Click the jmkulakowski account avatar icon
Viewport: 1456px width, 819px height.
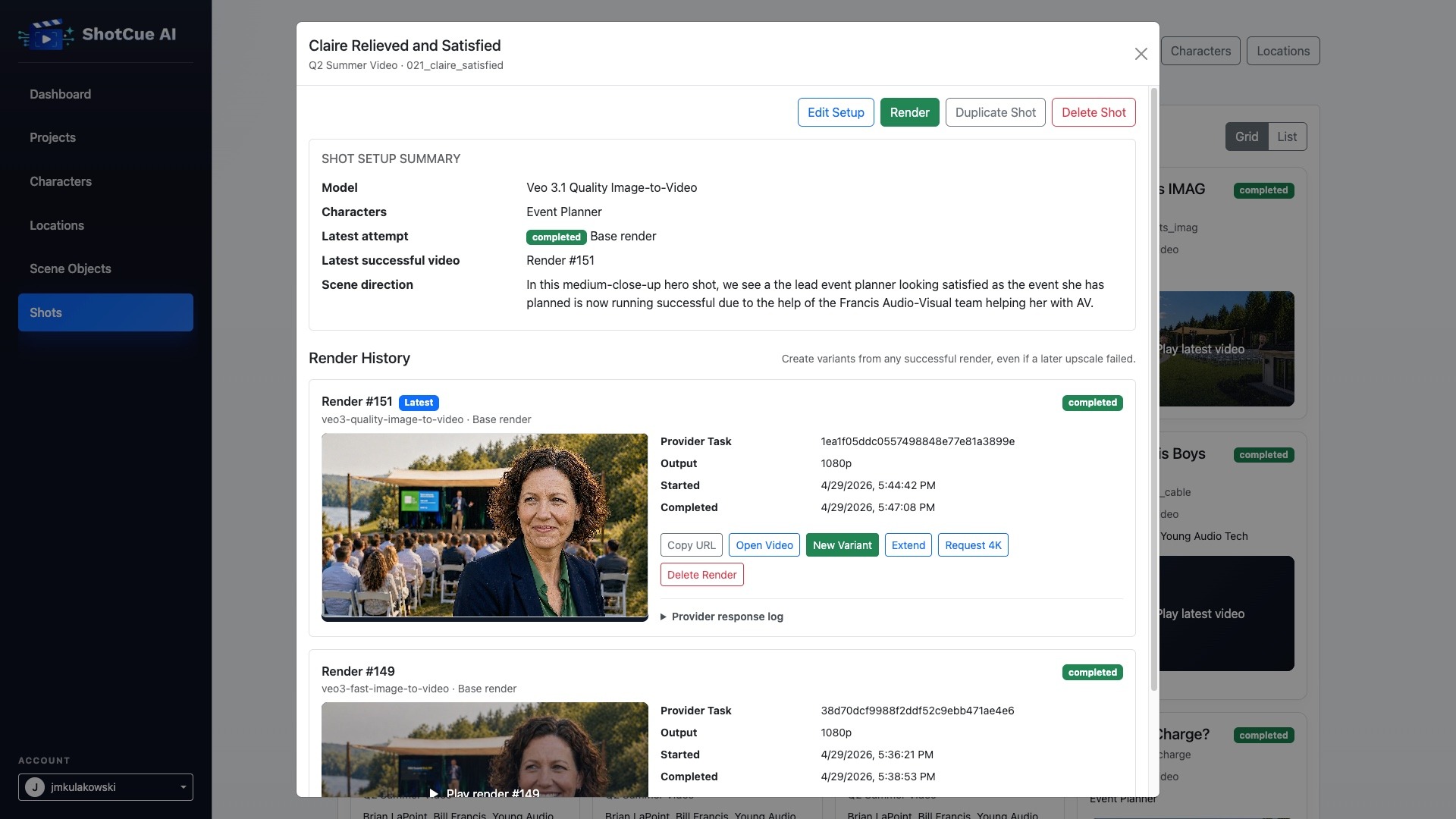pos(35,787)
